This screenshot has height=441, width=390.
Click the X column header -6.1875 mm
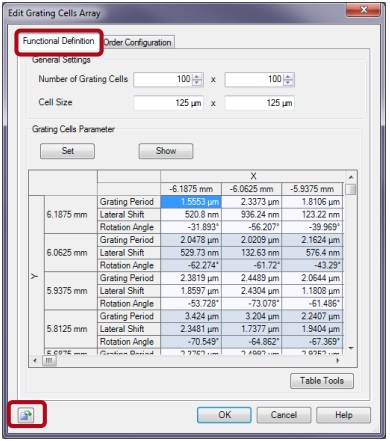(191, 189)
